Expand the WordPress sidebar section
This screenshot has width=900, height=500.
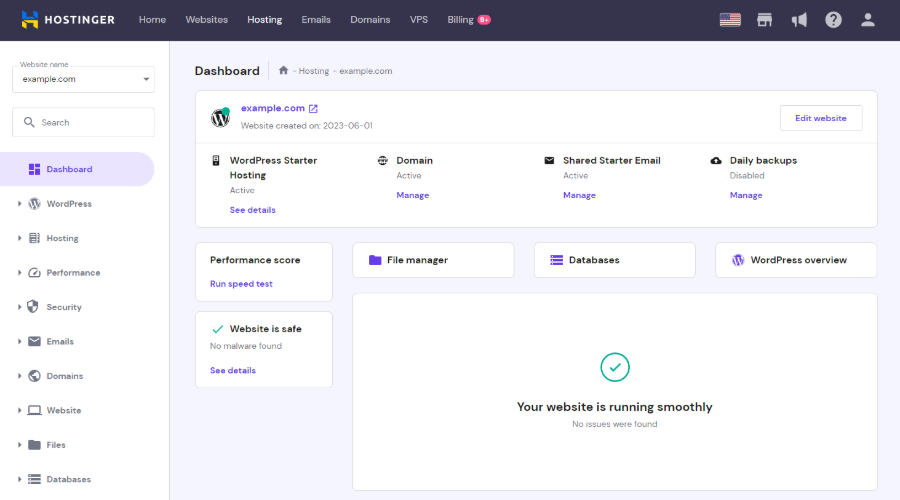[69, 204]
